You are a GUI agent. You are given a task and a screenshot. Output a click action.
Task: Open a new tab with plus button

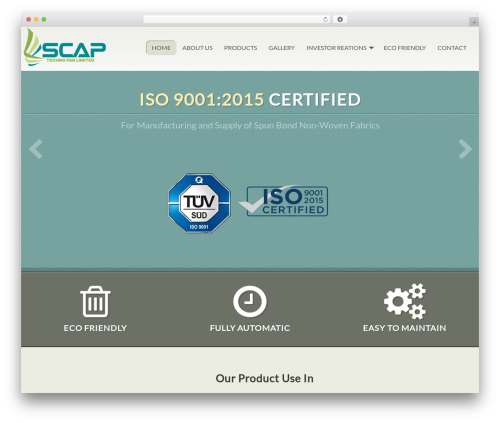pos(474,22)
